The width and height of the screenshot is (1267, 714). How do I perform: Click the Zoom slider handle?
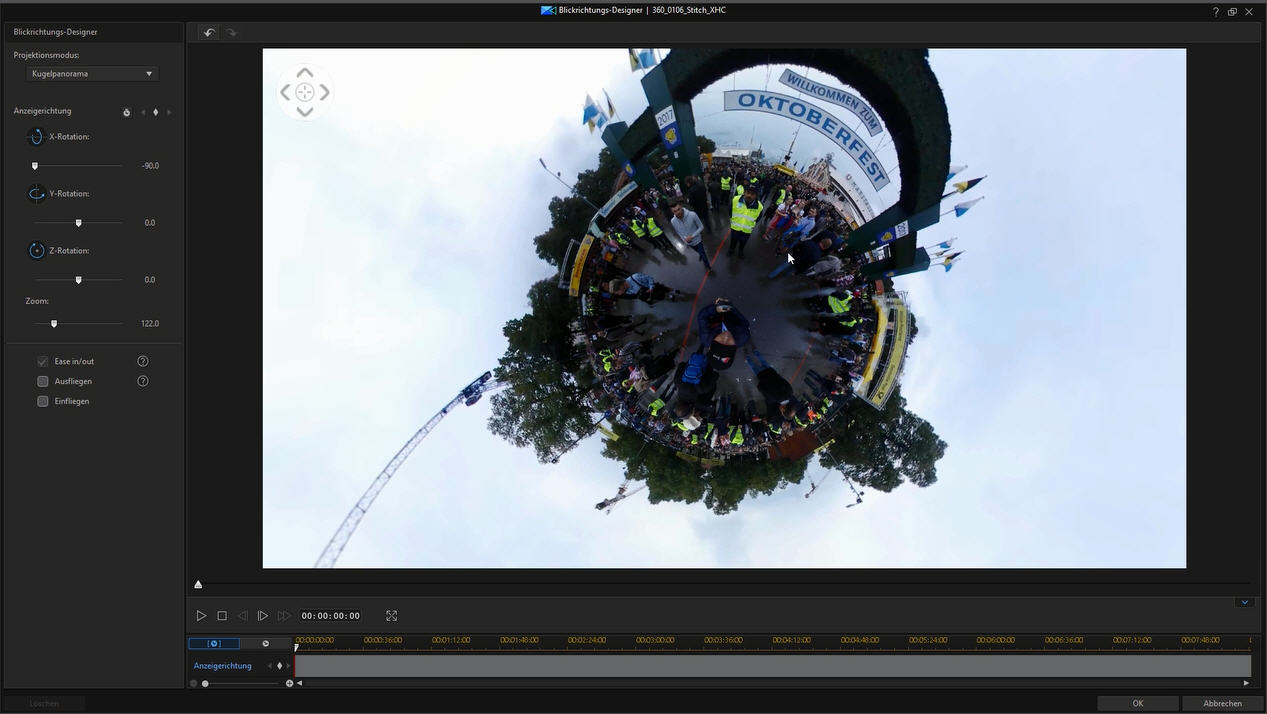point(54,324)
